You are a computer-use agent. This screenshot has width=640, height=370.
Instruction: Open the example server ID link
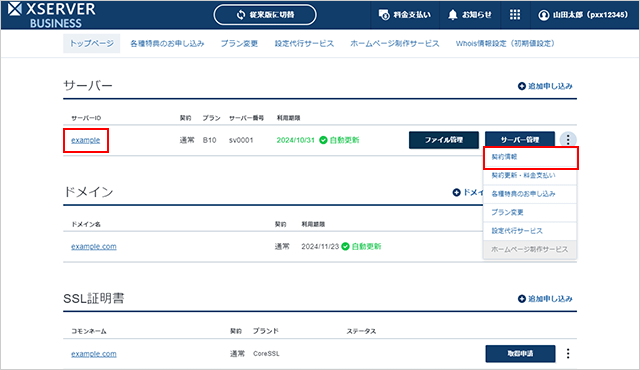point(86,140)
